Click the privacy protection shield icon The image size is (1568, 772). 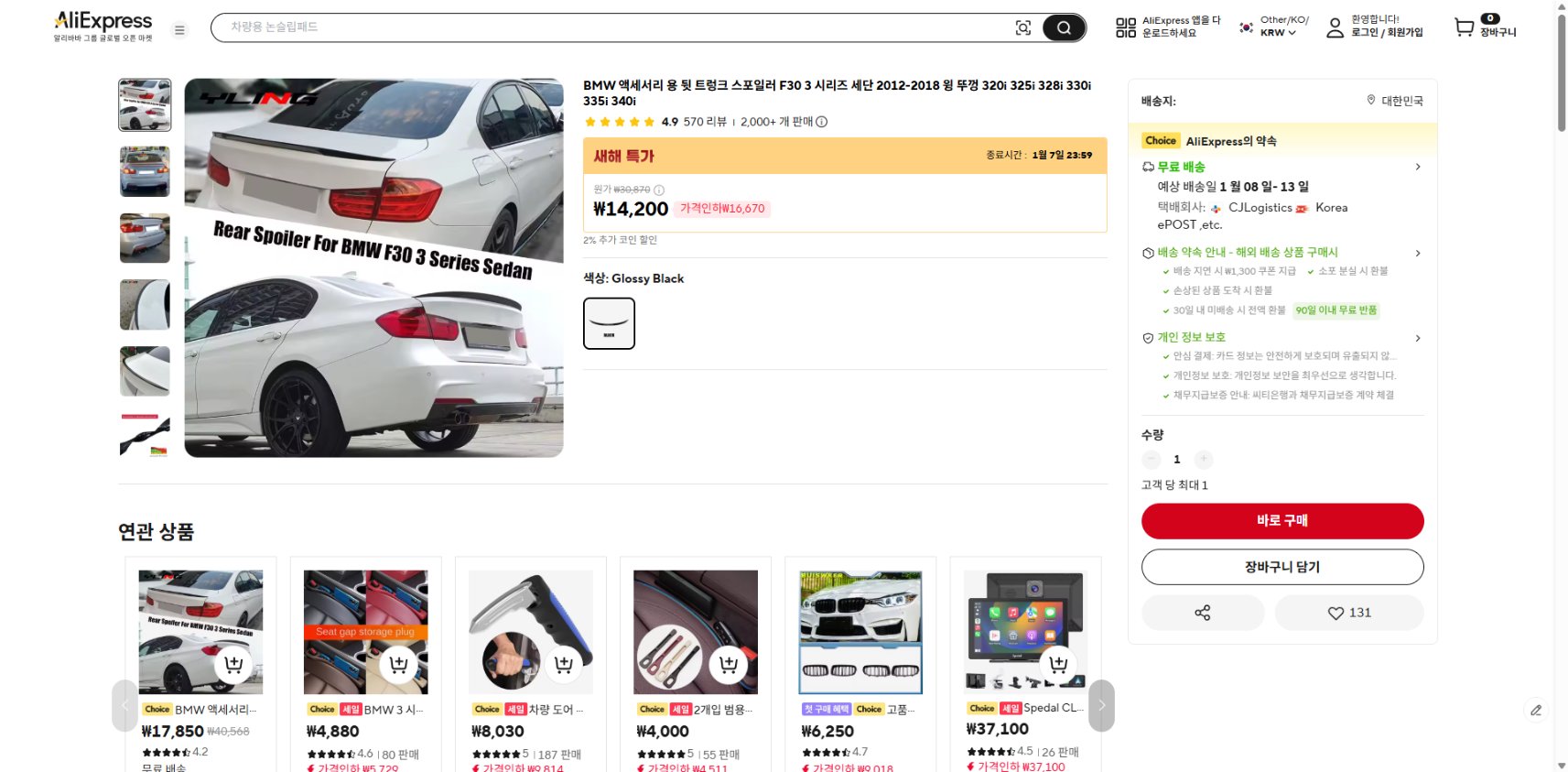pos(1148,338)
